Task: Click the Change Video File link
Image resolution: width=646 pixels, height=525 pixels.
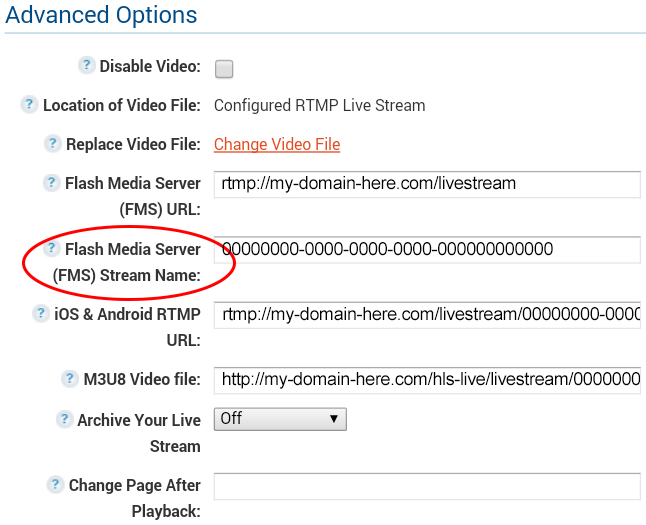Action: 277,145
